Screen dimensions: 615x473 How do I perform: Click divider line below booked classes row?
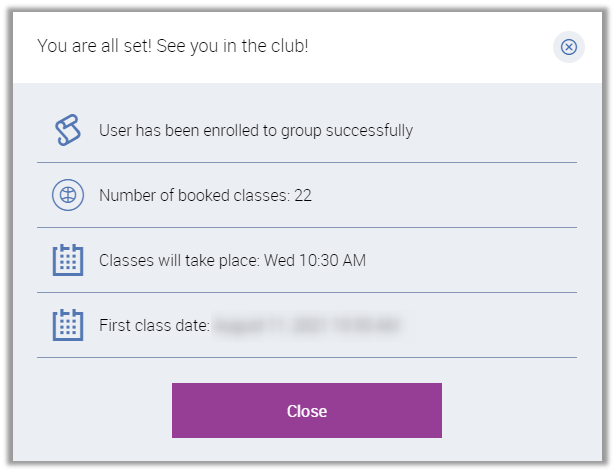(307, 227)
